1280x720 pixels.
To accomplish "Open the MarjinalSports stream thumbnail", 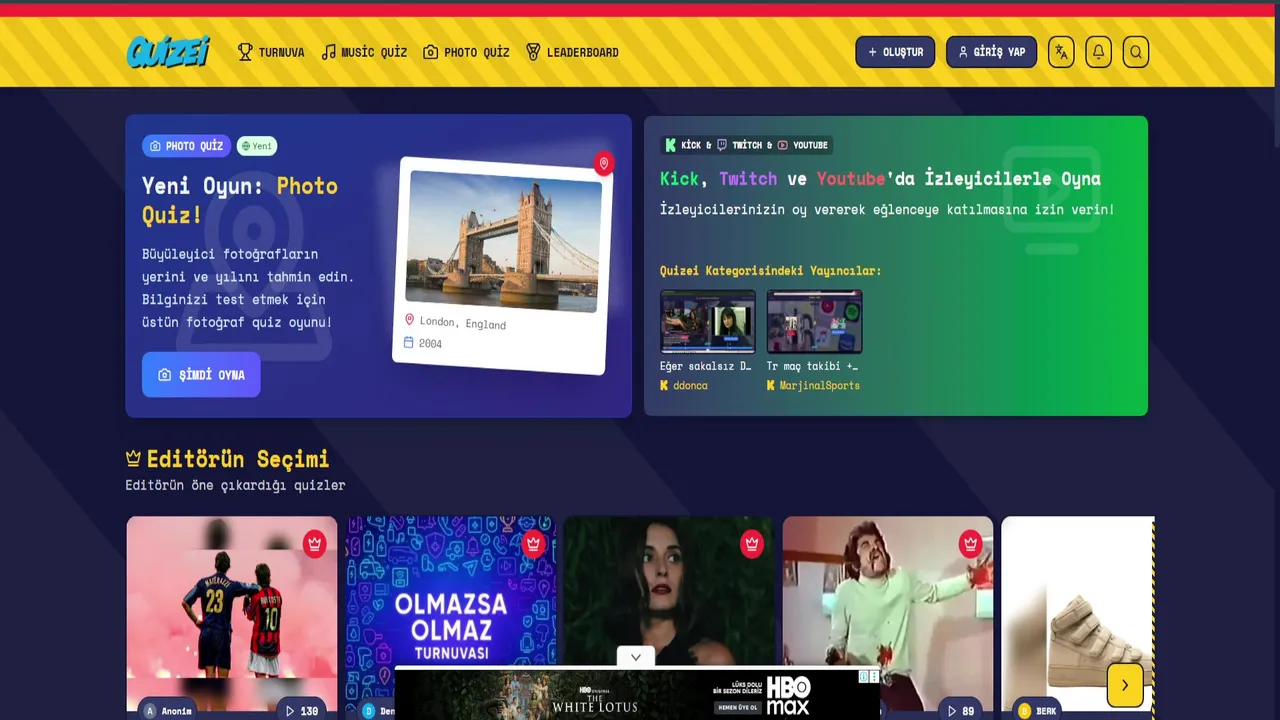I will pos(814,322).
